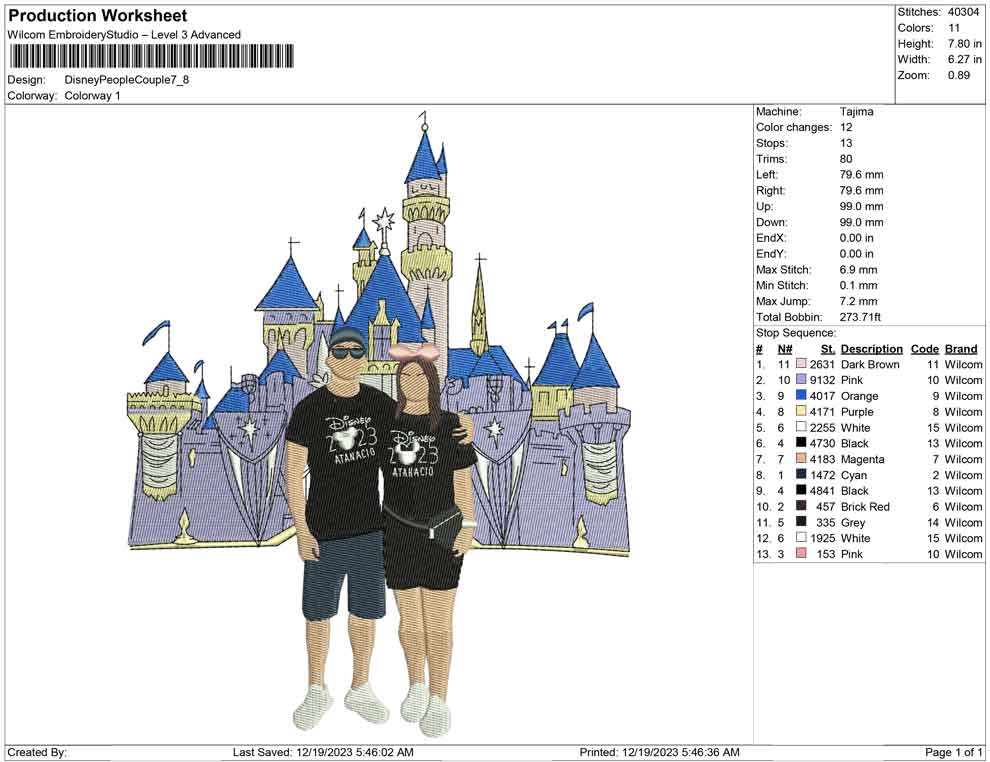Open the Colorway 1 selector
This screenshot has width=990, height=762.
pyautogui.click(x=95, y=96)
